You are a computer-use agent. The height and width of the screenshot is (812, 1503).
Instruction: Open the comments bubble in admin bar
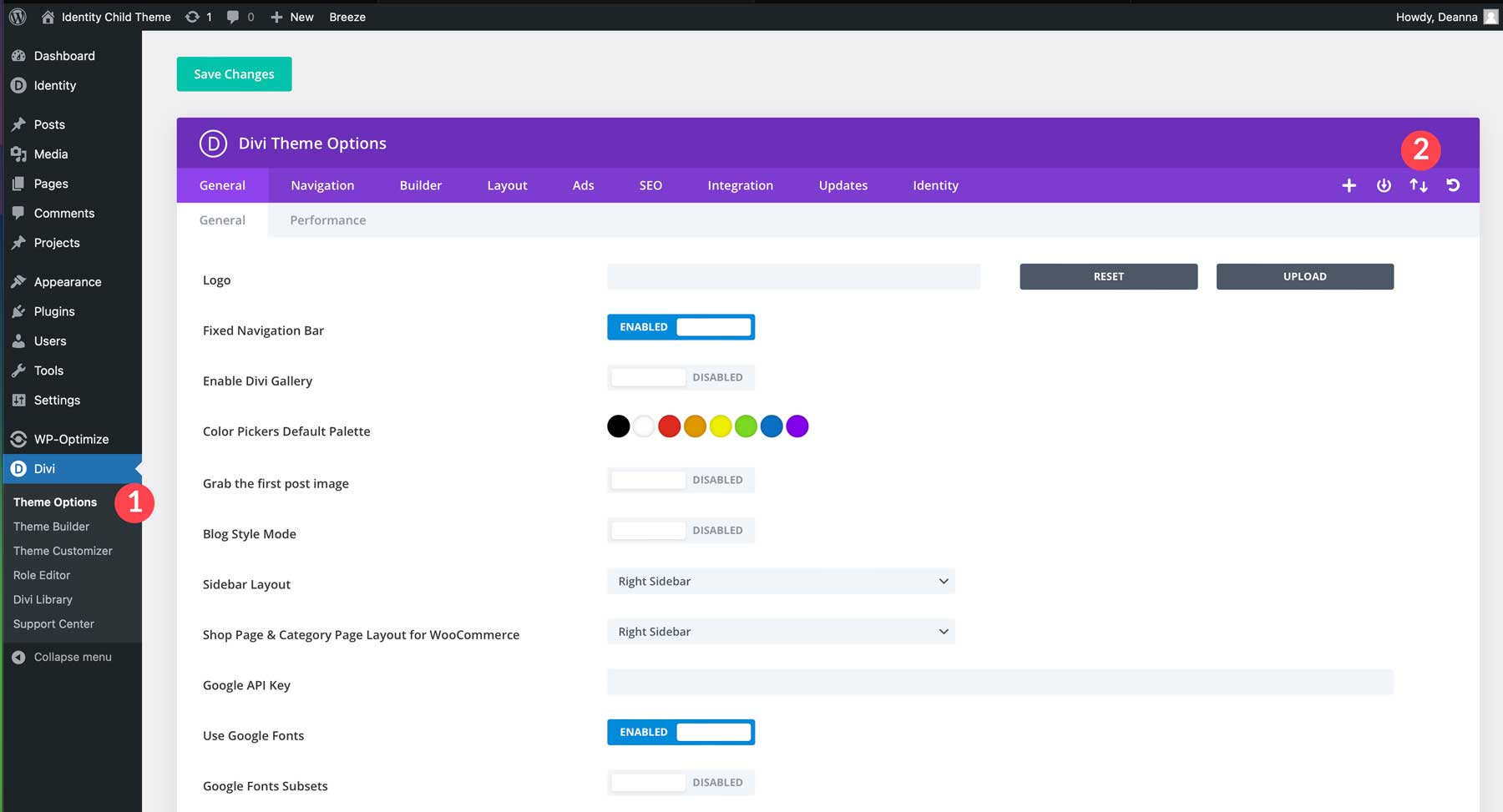pyautogui.click(x=233, y=17)
